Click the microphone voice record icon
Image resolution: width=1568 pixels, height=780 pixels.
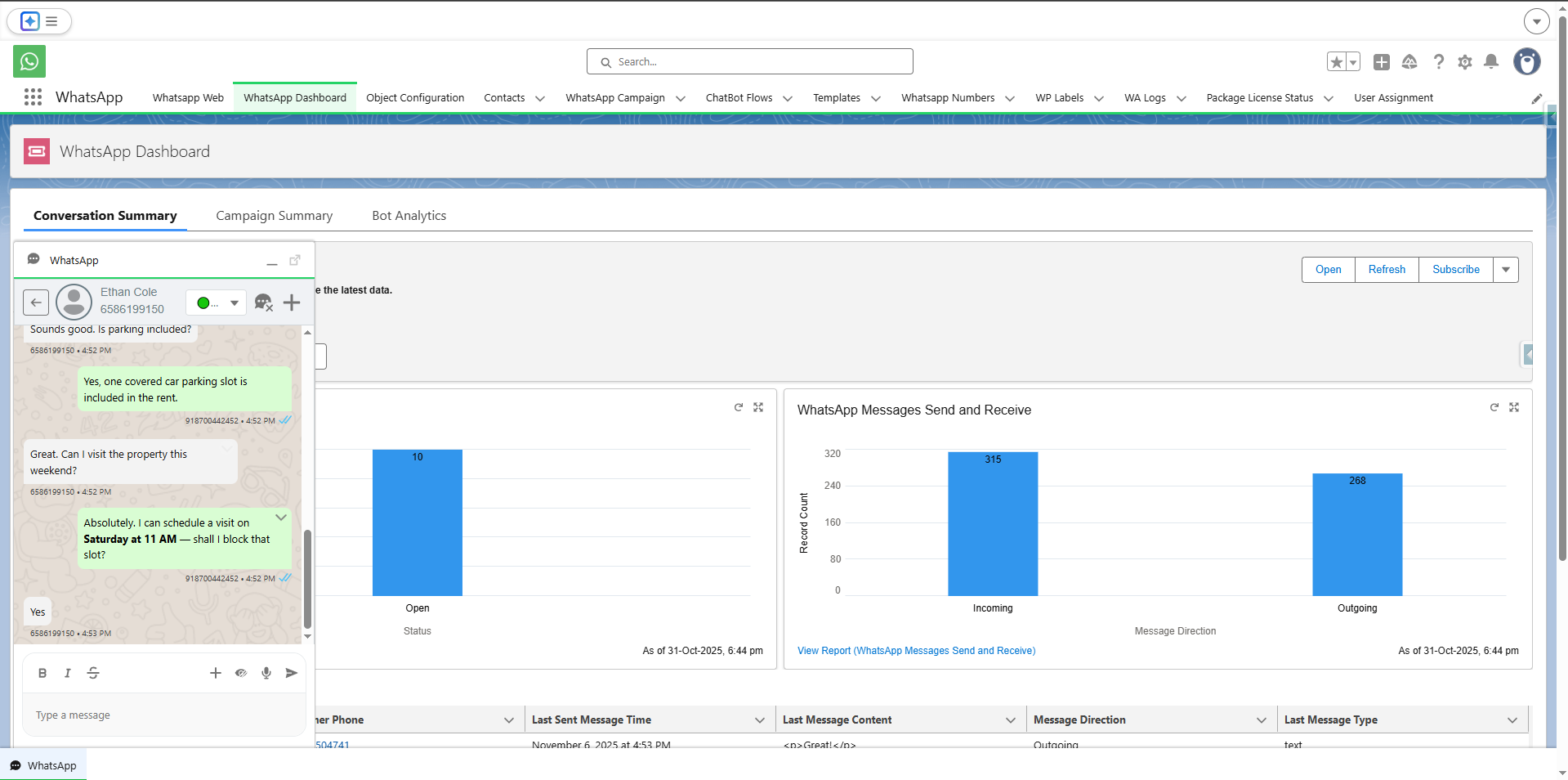[266, 673]
